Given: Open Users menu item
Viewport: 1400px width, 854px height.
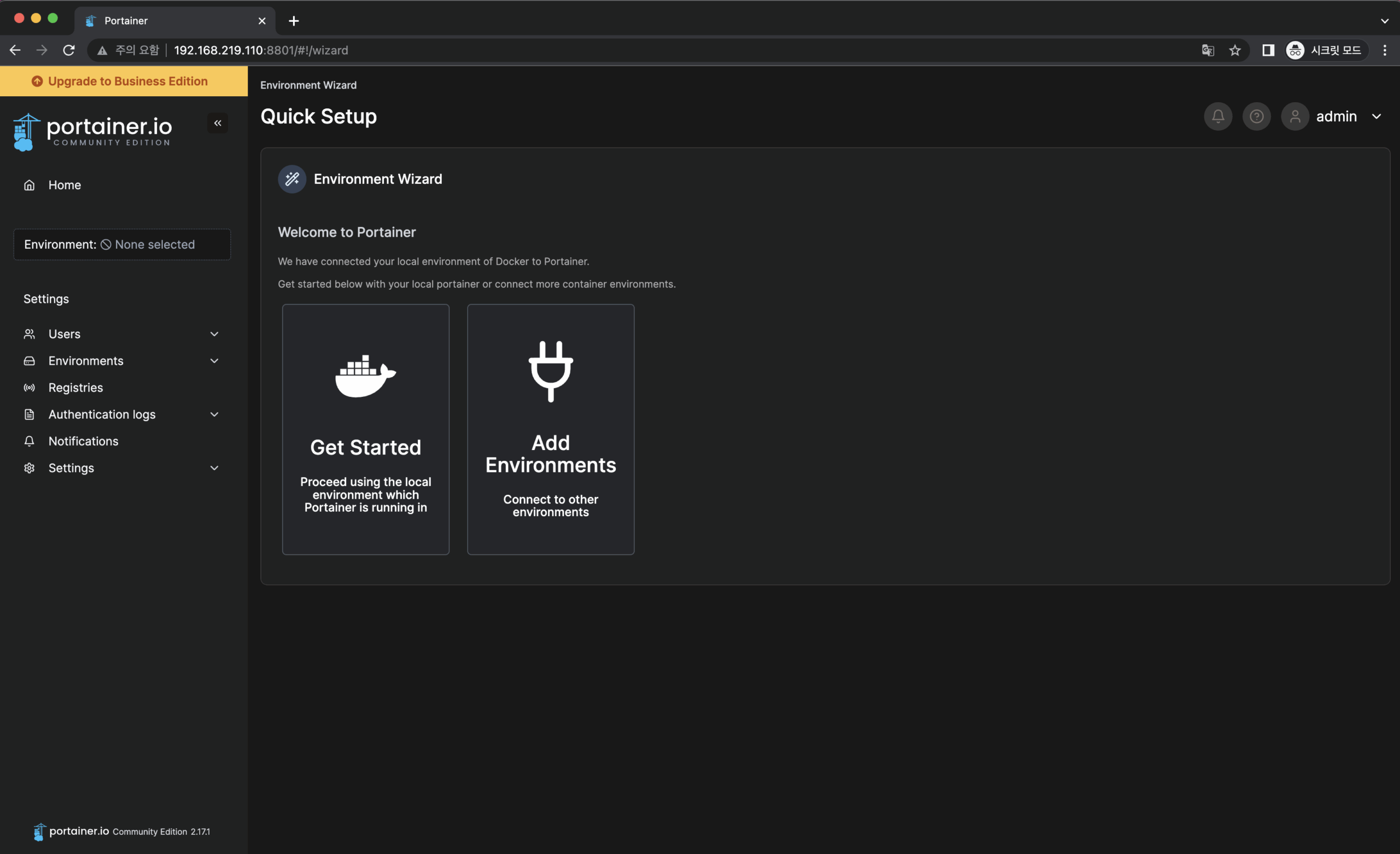Looking at the screenshot, I should tap(121, 334).
